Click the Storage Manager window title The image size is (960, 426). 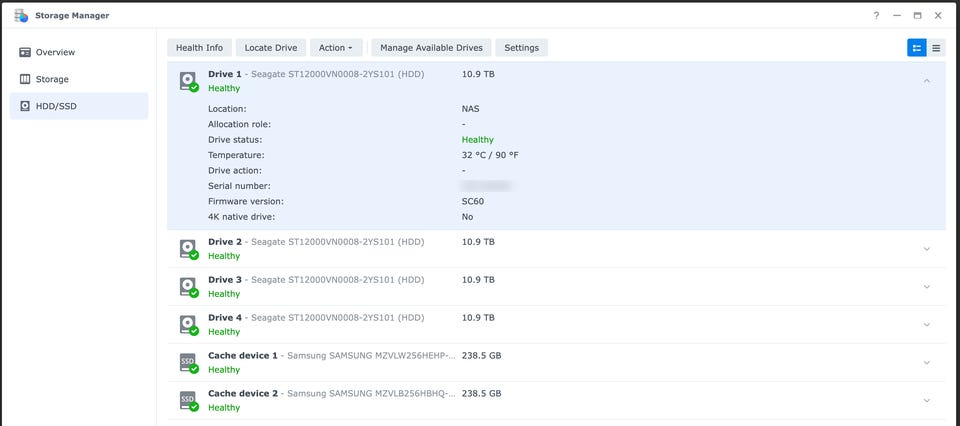(x=72, y=15)
